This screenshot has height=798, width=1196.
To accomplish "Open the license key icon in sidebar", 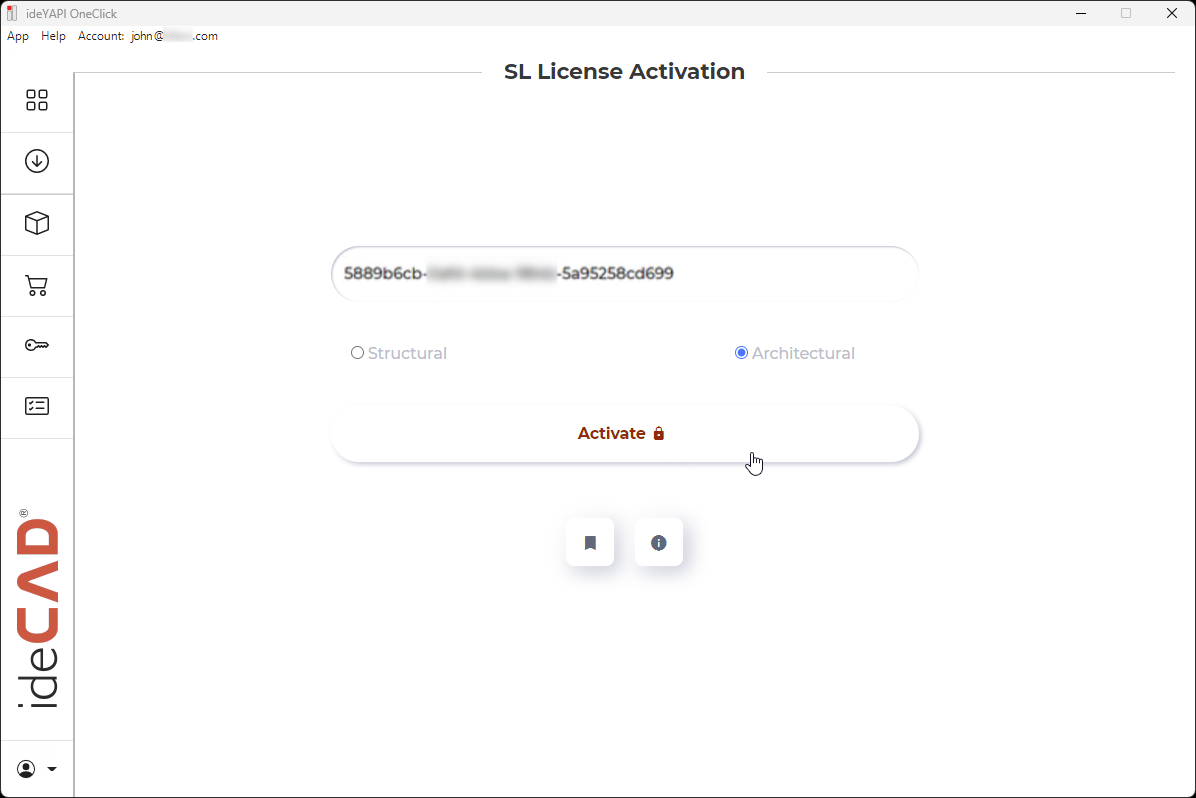I will (37, 346).
